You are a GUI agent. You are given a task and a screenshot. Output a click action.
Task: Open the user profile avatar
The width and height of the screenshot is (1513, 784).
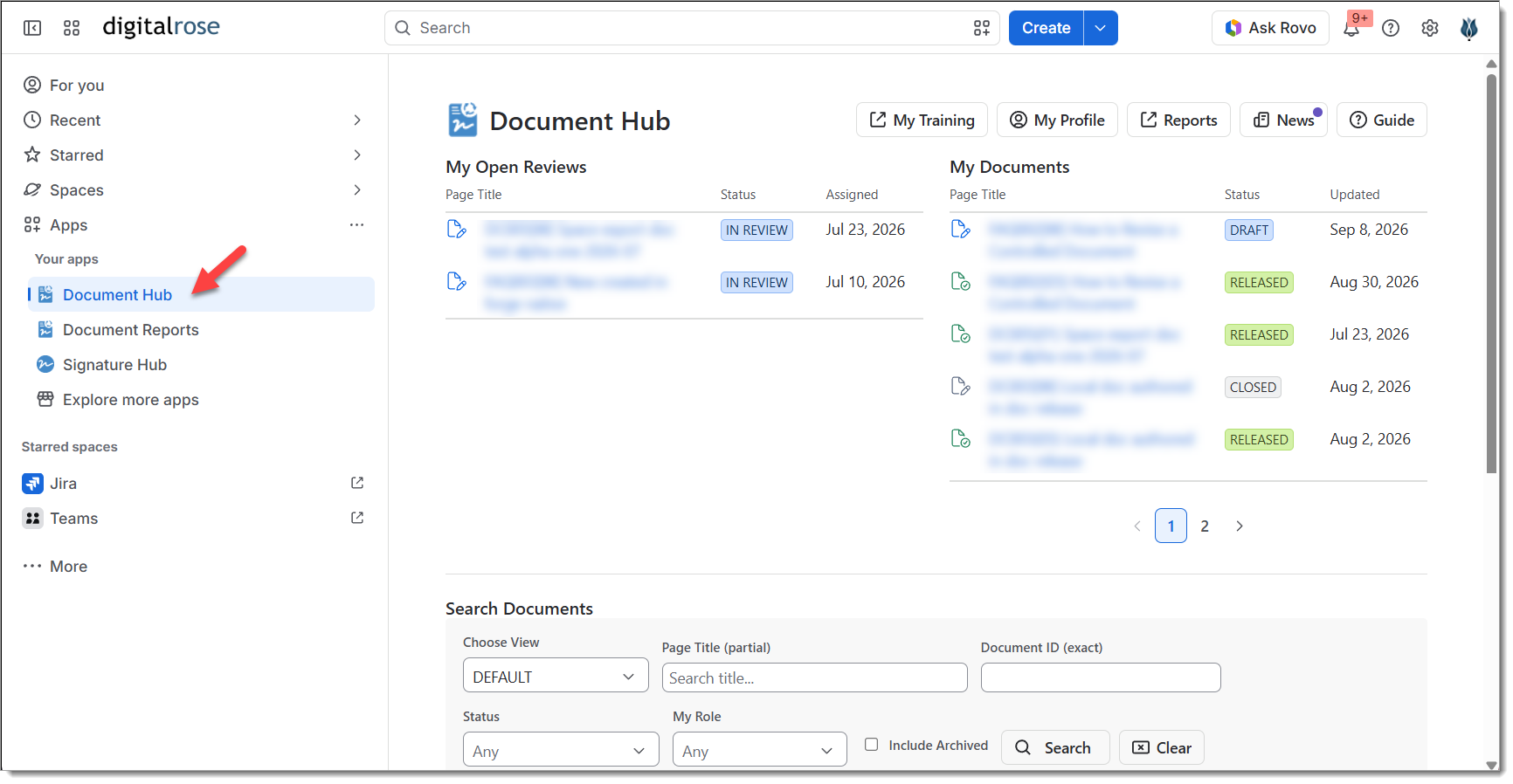pyautogui.click(x=1469, y=28)
